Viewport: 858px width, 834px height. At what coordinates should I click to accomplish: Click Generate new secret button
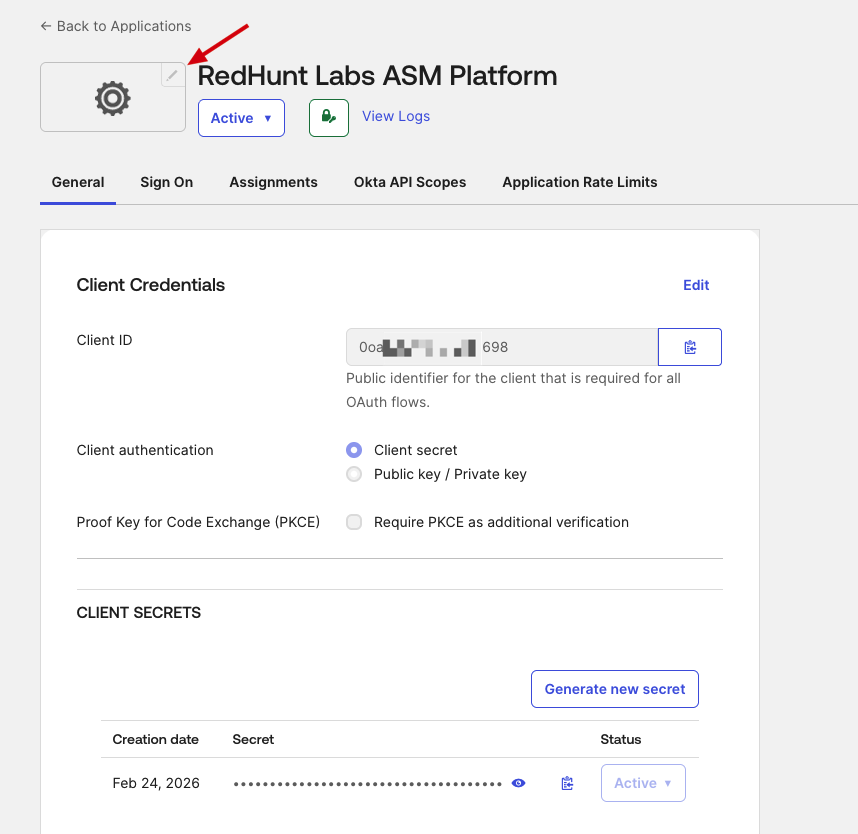tap(614, 689)
